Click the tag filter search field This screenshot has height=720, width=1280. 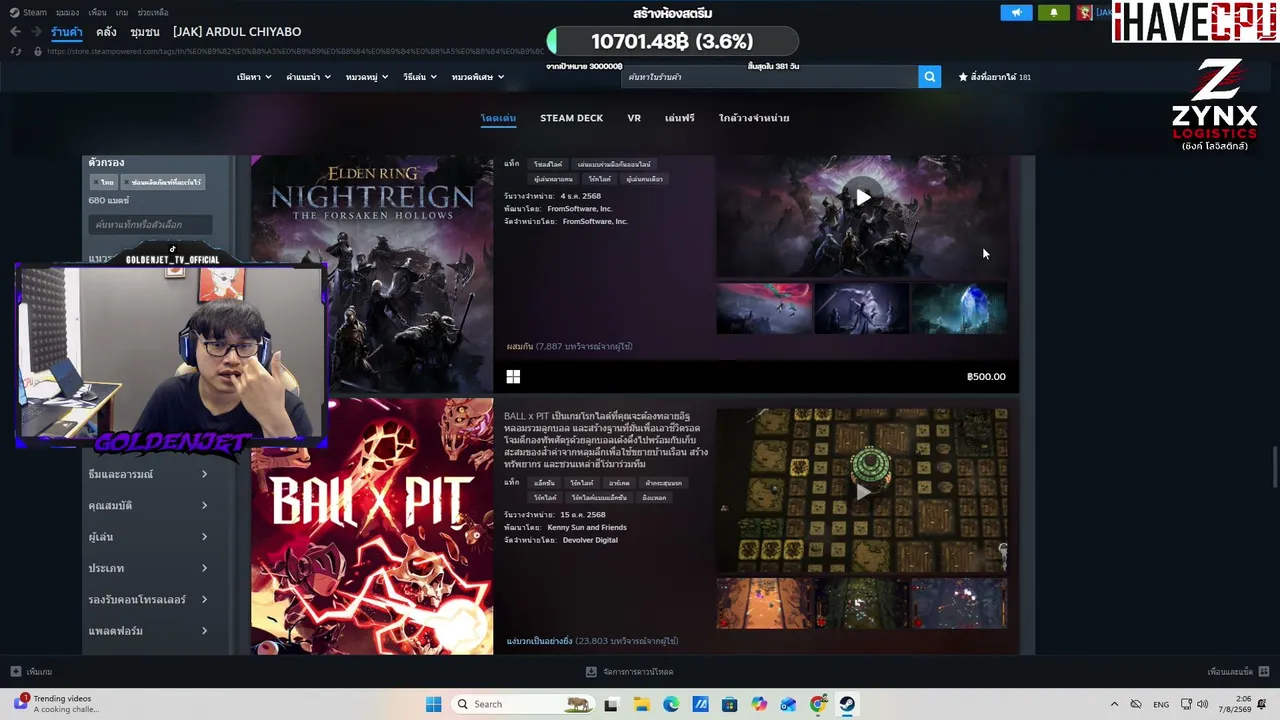coord(150,224)
